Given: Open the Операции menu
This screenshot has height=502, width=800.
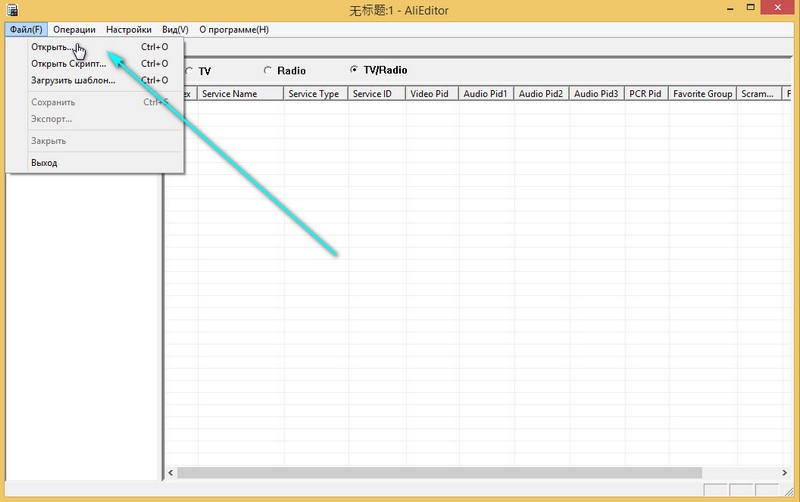Looking at the screenshot, I should point(74,30).
